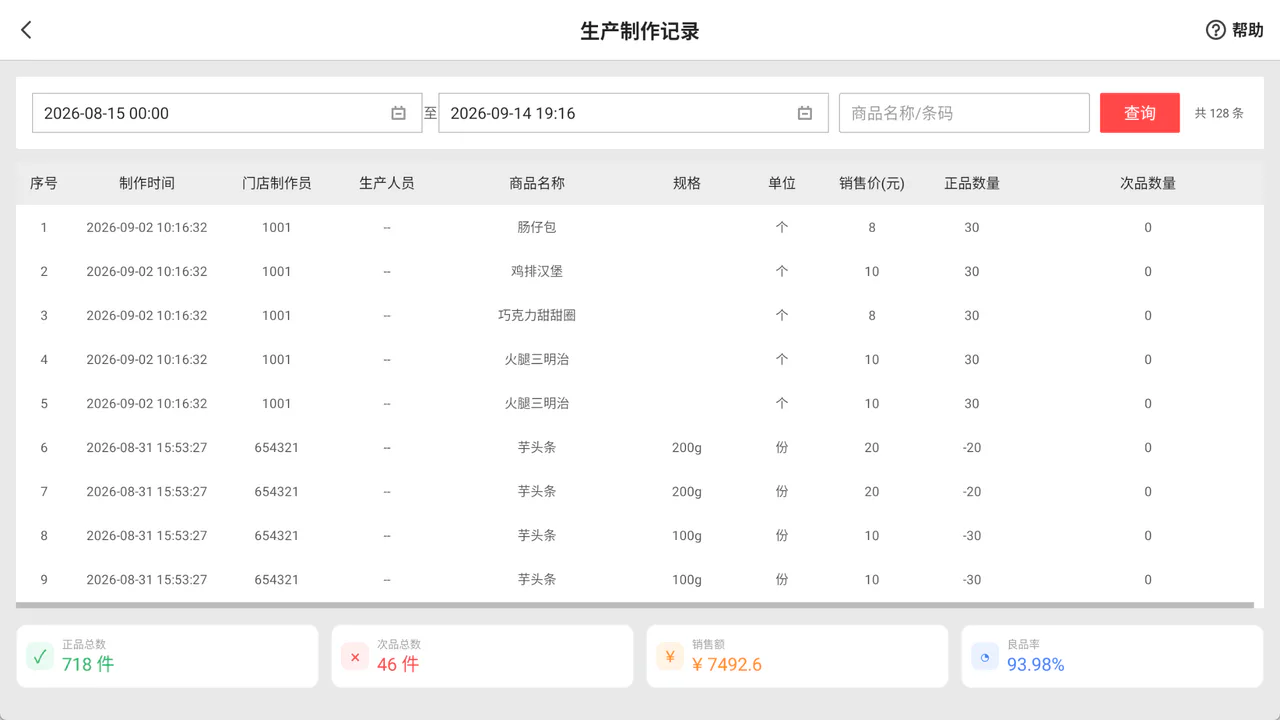
Task: Click the 门店制作员 column header
Action: click(277, 183)
